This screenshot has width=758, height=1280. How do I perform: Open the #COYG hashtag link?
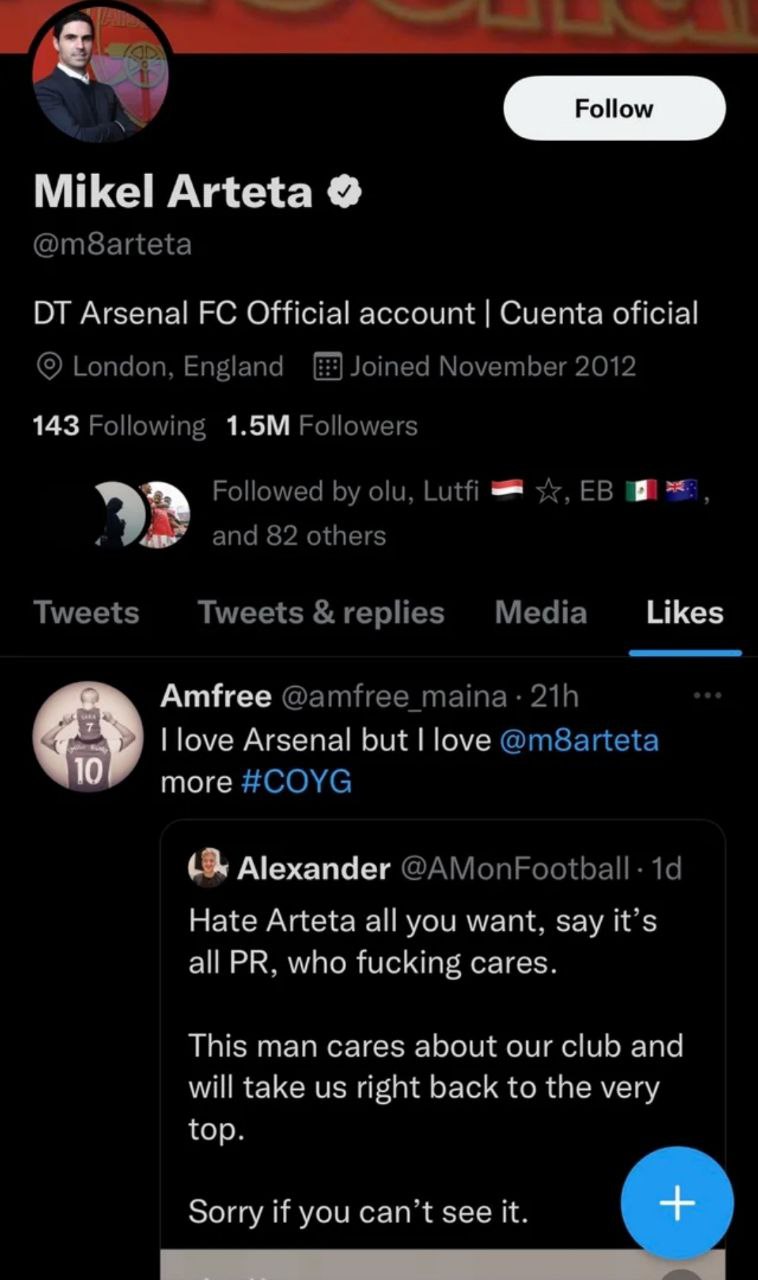pos(296,782)
